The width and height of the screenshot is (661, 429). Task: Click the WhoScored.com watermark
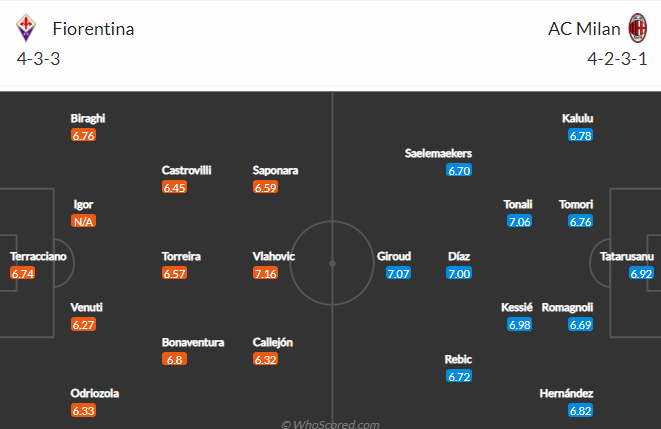click(x=330, y=424)
